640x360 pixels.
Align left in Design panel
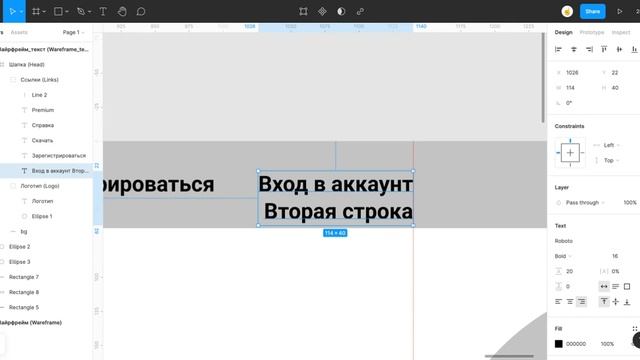(x=558, y=49)
